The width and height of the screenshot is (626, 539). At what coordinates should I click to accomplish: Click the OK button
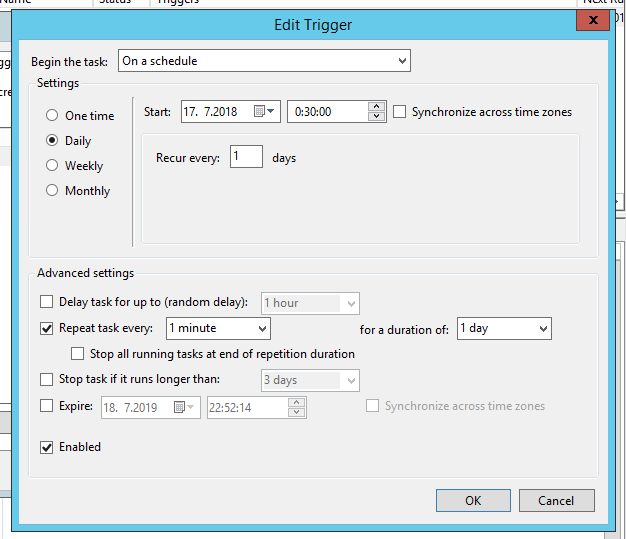[x=473, y=500]
